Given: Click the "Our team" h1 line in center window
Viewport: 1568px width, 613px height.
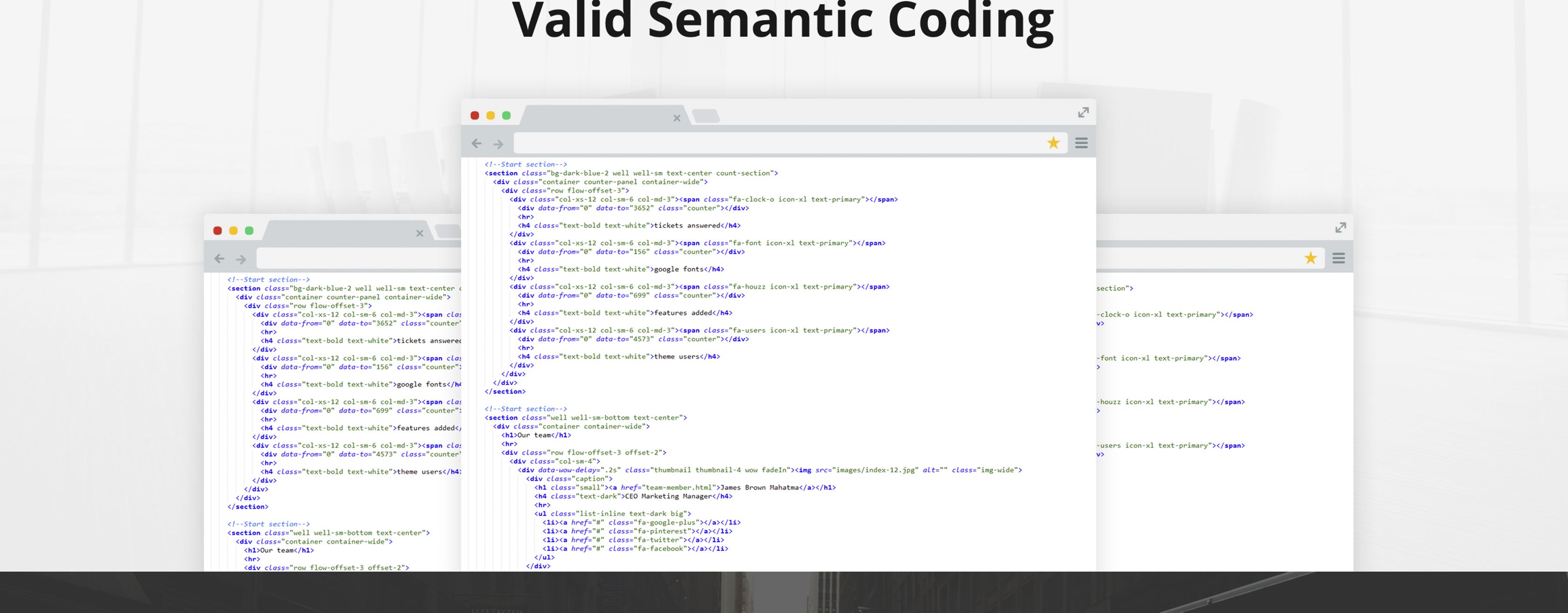Looking at the screenshot, I should pyautogui.click(x=536, y=435).
